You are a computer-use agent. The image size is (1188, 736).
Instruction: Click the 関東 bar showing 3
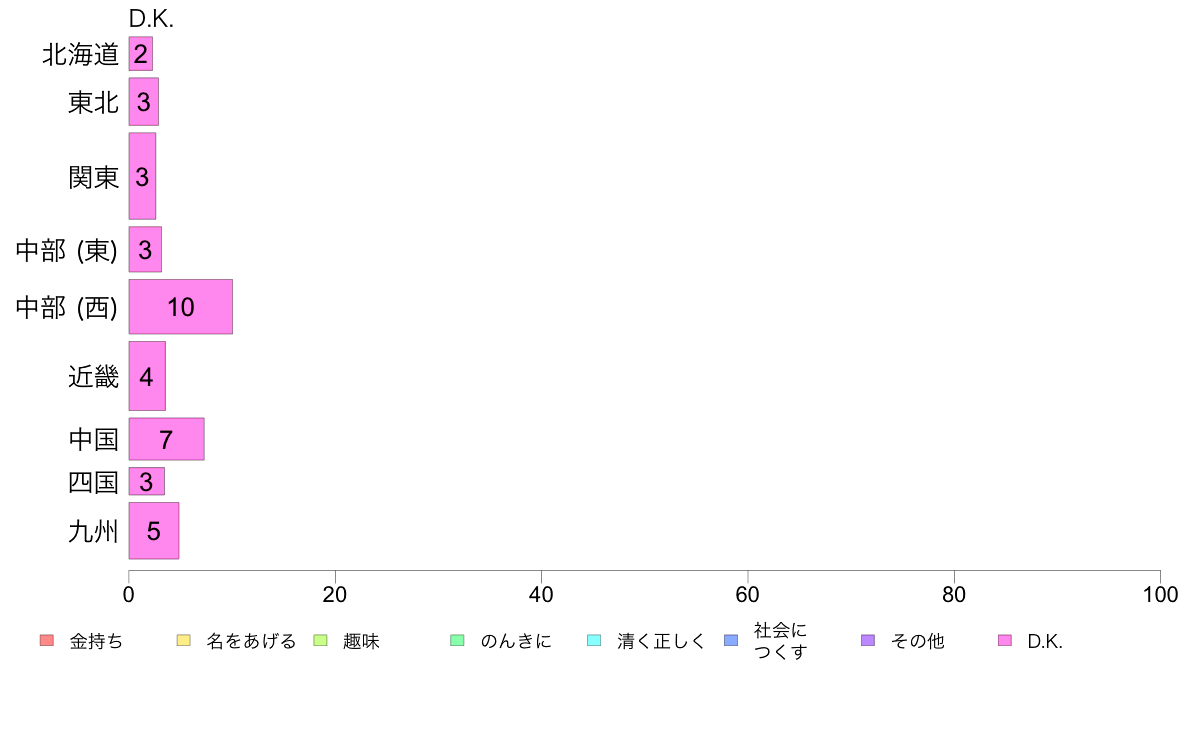point(142,177)
